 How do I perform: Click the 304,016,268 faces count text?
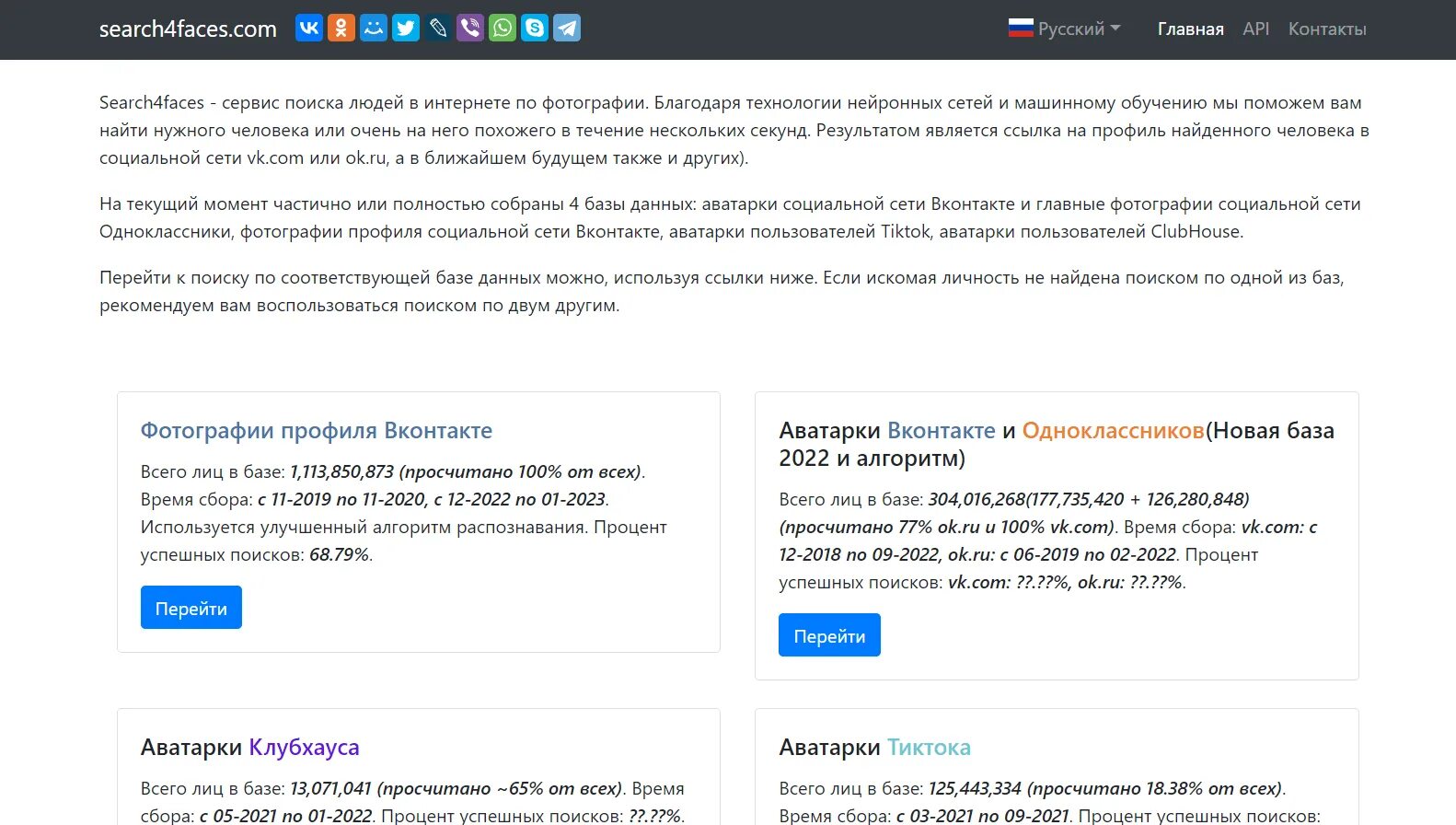[976, 499]
